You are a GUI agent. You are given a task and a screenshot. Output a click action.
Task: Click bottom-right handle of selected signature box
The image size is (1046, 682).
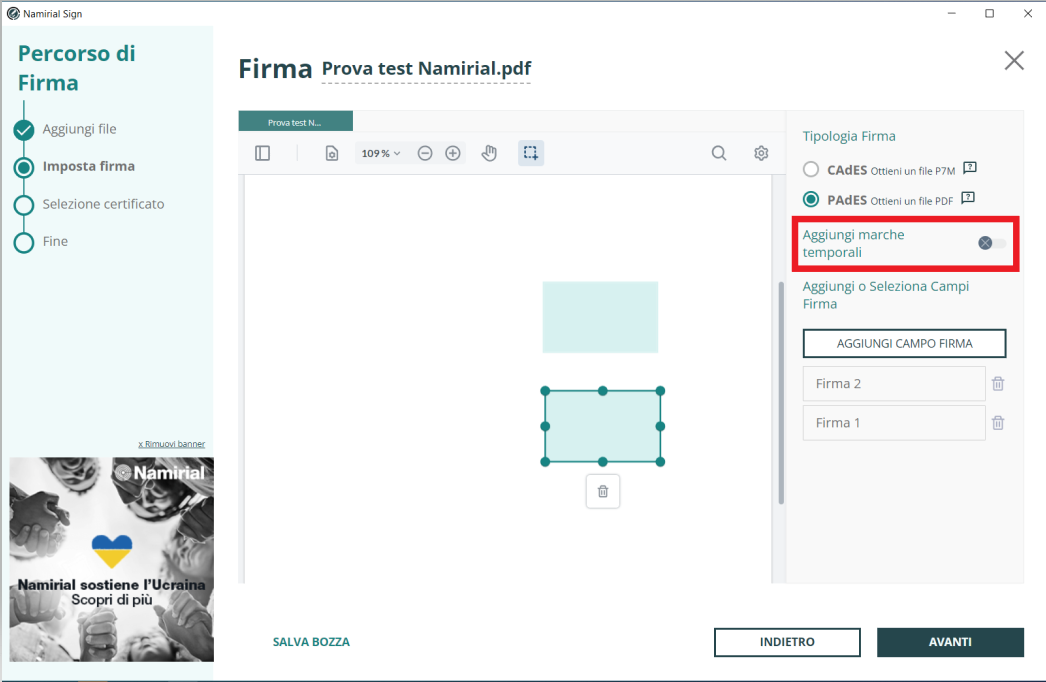click(x=660, y=462)
